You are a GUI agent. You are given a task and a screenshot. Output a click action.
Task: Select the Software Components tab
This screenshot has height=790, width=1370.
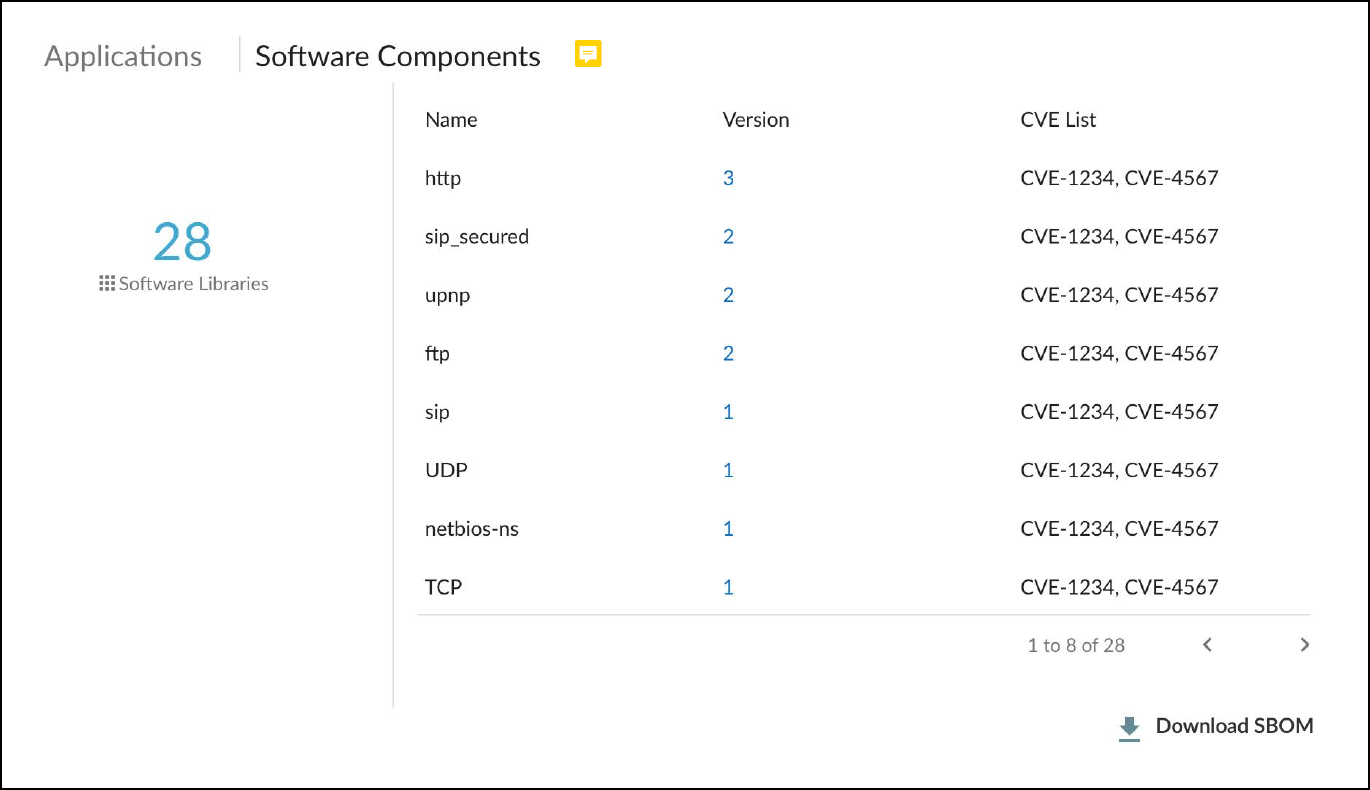point(398,56)
